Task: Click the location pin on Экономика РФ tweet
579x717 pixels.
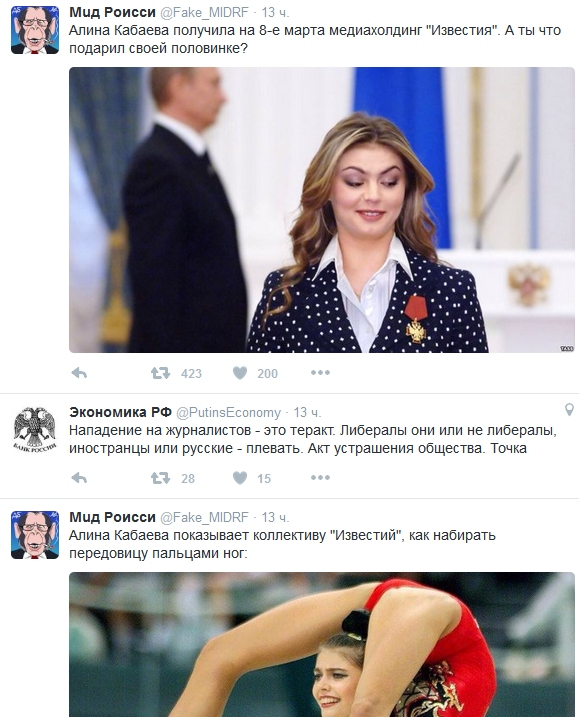Action: pos(569,409)
